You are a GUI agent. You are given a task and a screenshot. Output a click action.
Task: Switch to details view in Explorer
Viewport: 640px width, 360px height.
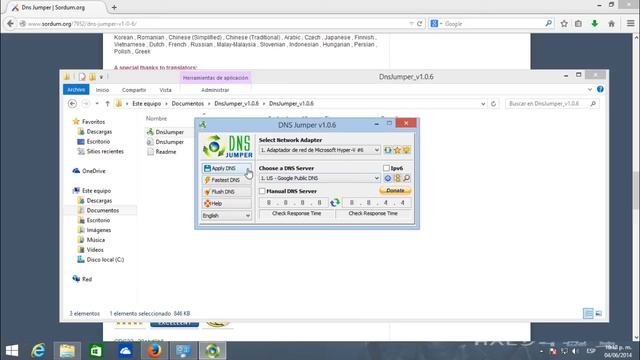pos(588,313)
